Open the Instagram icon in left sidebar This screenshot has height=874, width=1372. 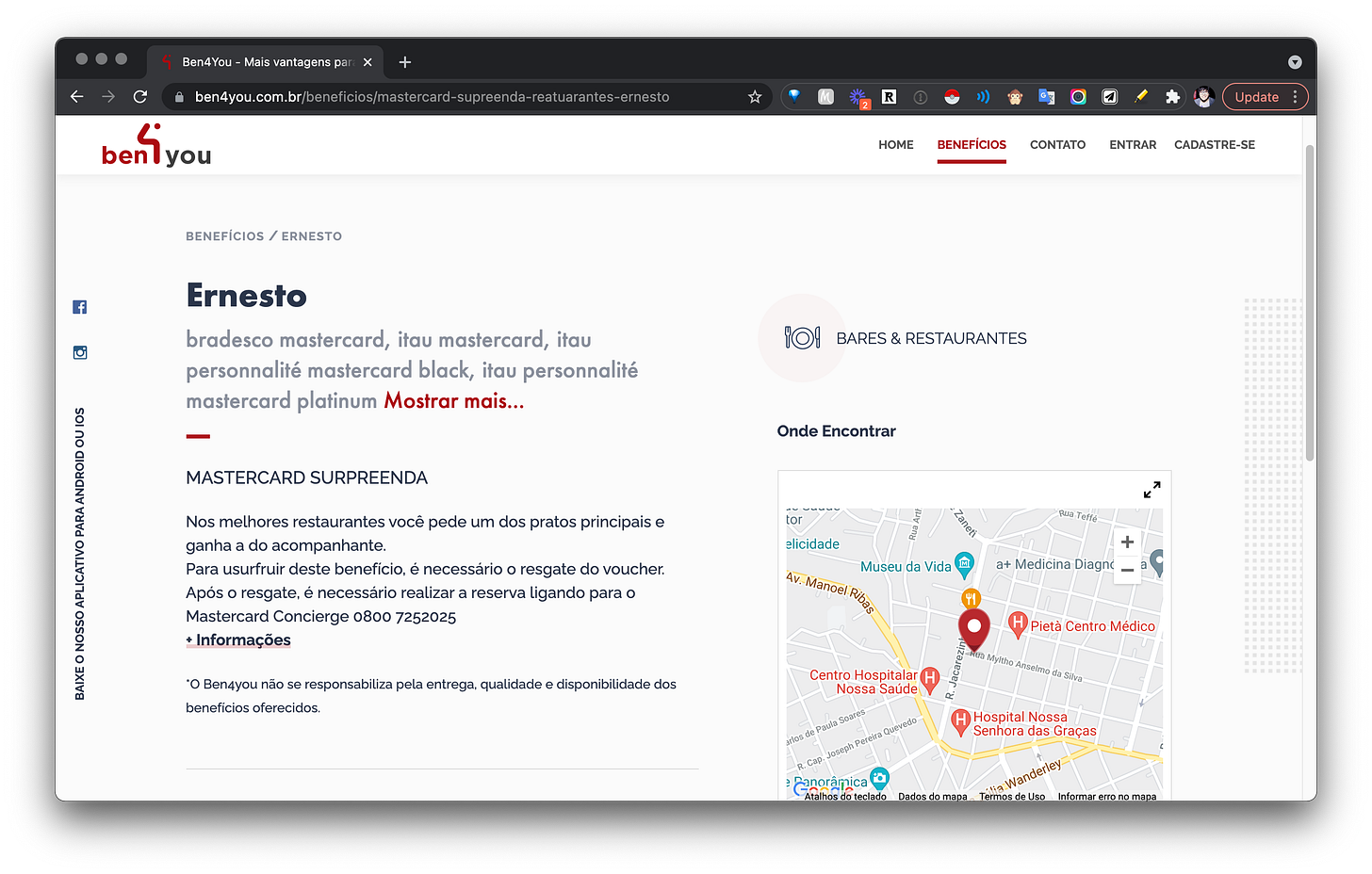80,352
